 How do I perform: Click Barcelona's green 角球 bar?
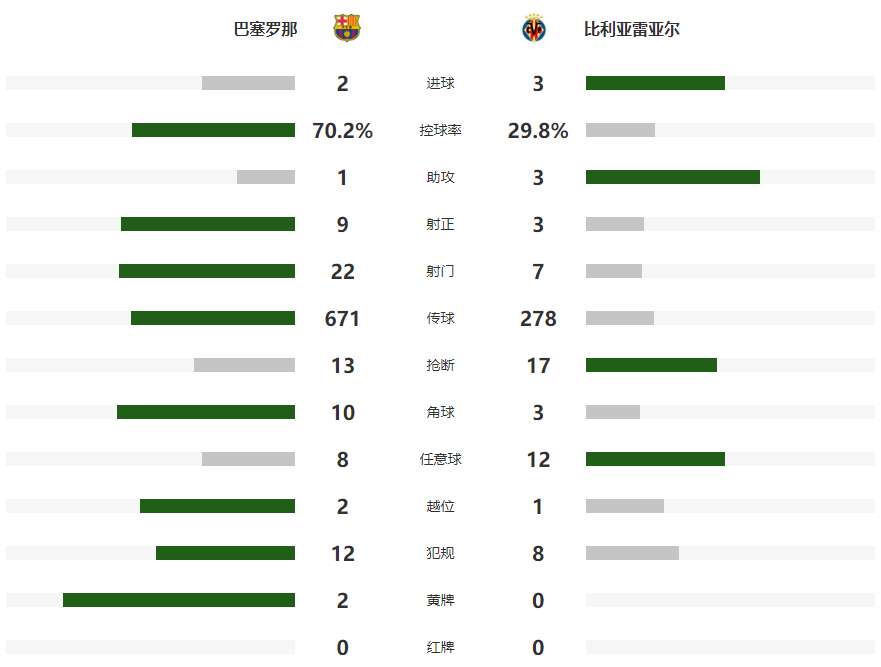click(206, 412)
